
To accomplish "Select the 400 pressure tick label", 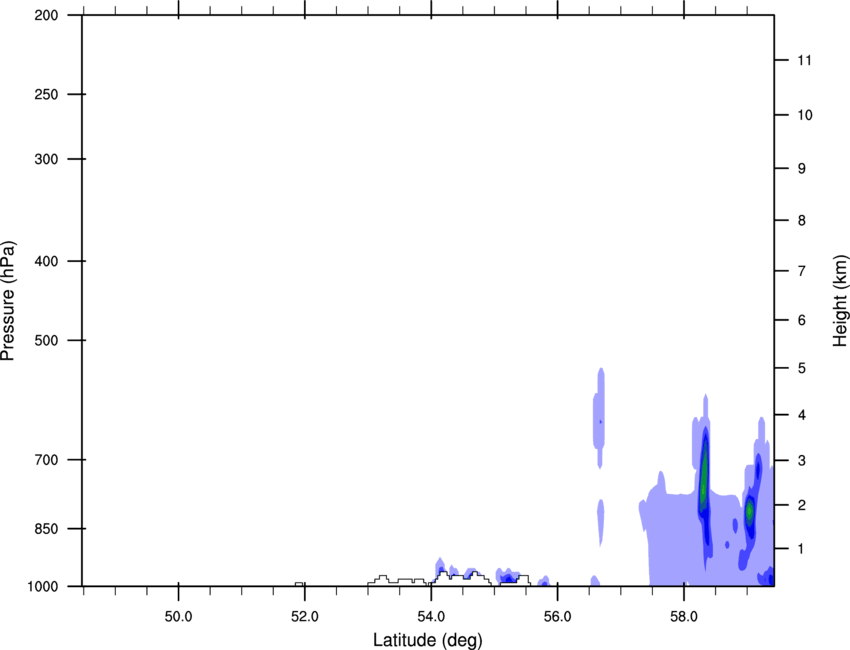I will click(x=46, y=261).
